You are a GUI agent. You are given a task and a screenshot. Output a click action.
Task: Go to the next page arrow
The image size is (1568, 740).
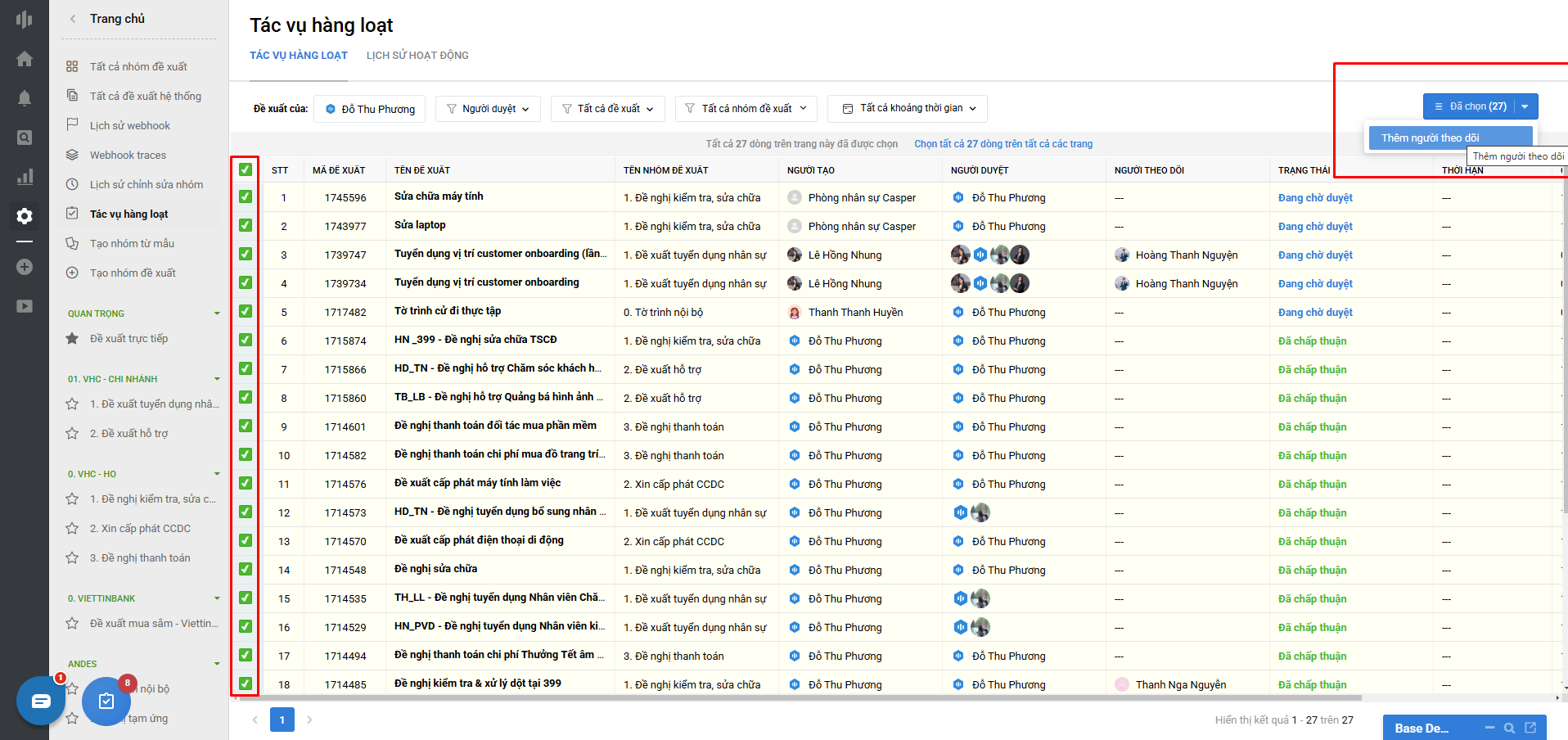(309, 720)
